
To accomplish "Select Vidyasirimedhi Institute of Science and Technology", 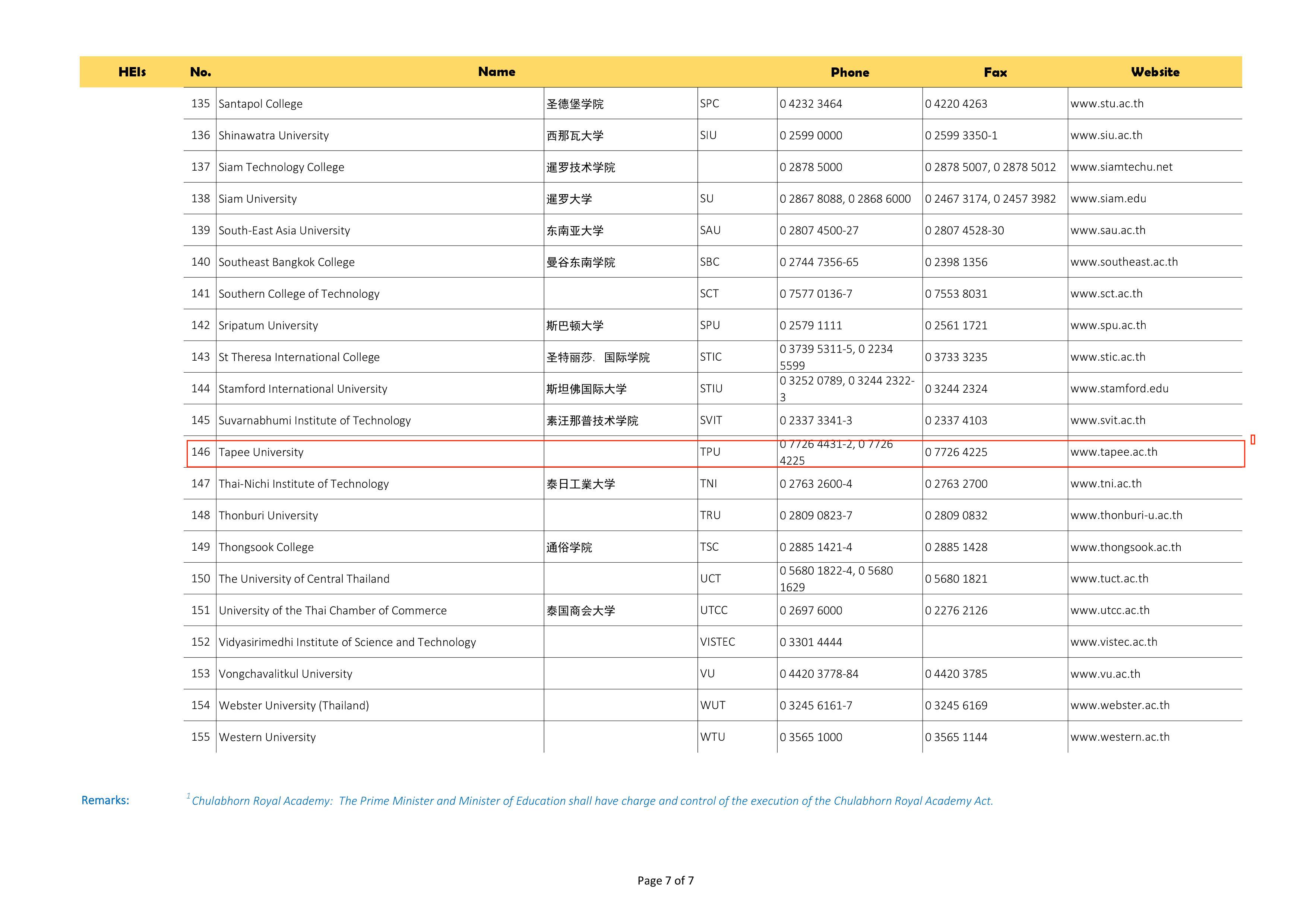I will tap(380, 642).
